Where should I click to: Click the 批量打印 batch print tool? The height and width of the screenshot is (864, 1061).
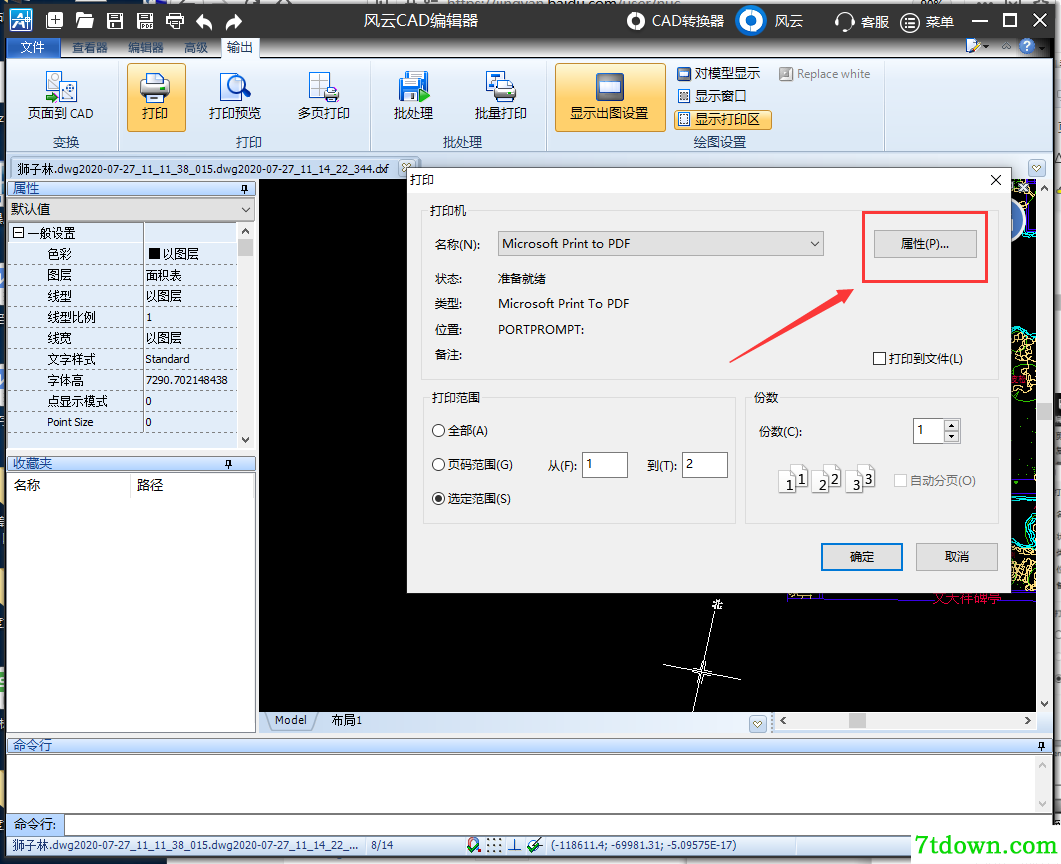[501, 95]
